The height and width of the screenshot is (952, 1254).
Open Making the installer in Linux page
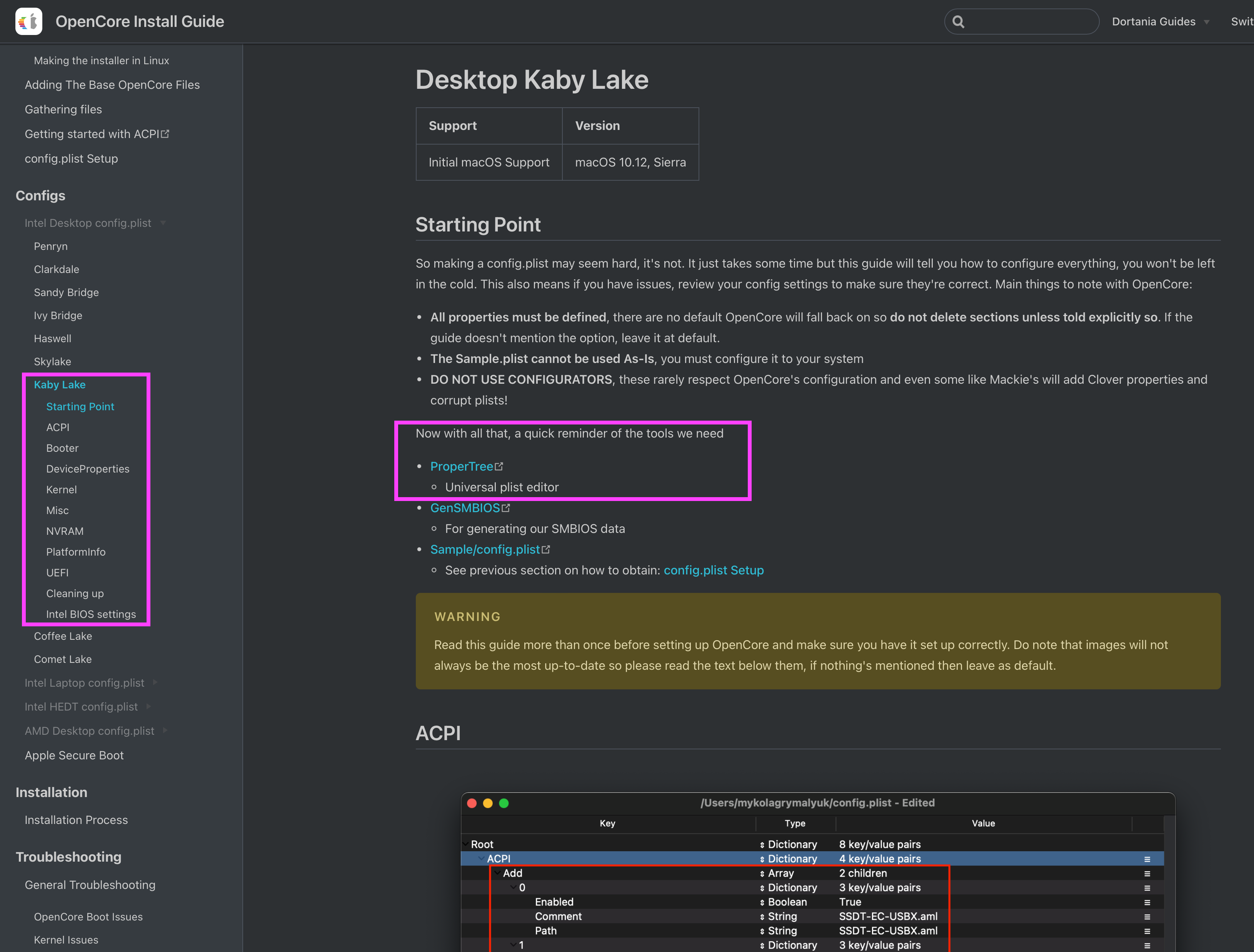tap(102, 61)
